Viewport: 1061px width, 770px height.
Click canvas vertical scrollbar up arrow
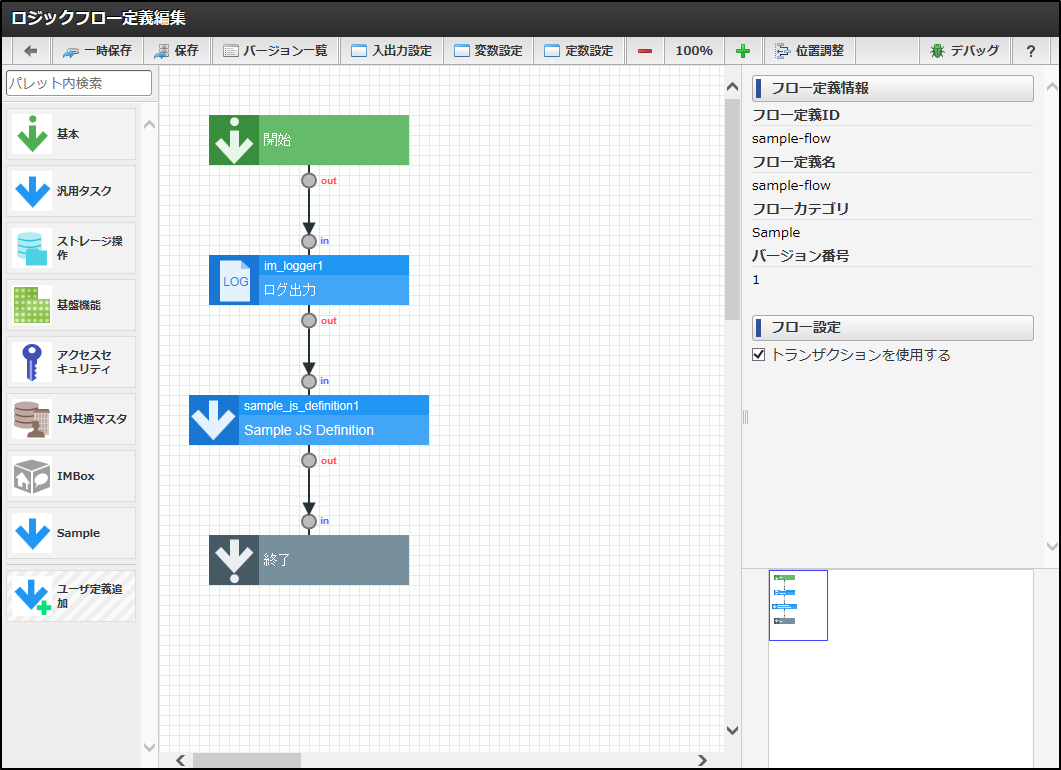[732, 87]
